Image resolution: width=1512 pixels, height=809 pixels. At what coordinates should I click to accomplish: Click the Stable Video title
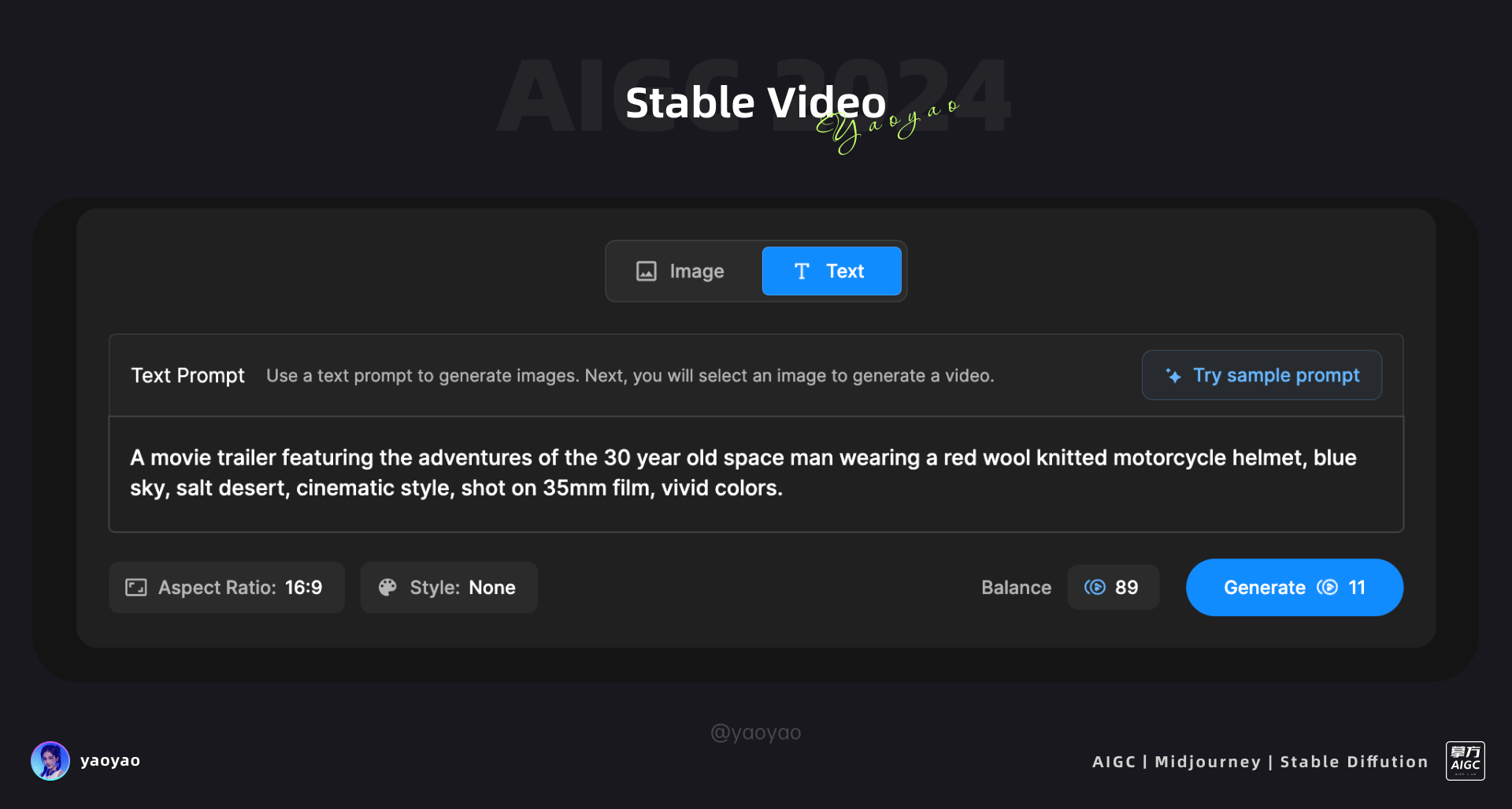click(x=756, y=102)
